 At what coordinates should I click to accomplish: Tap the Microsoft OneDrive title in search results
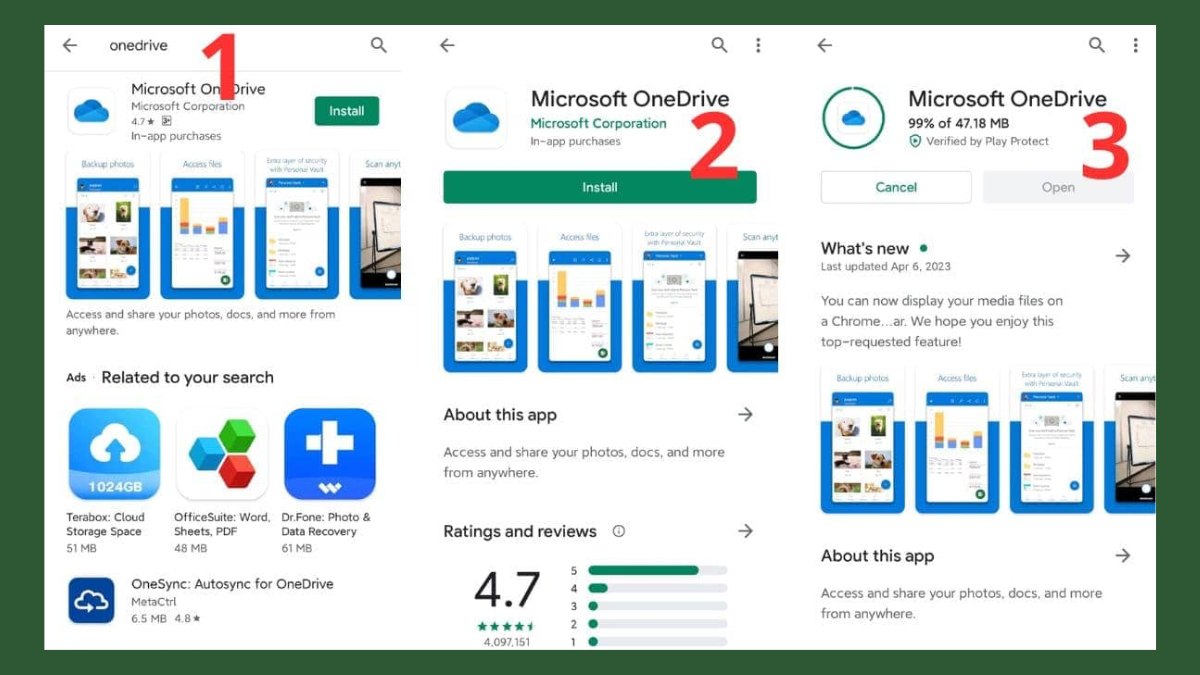pyautogui.click(x=198, y=89)
